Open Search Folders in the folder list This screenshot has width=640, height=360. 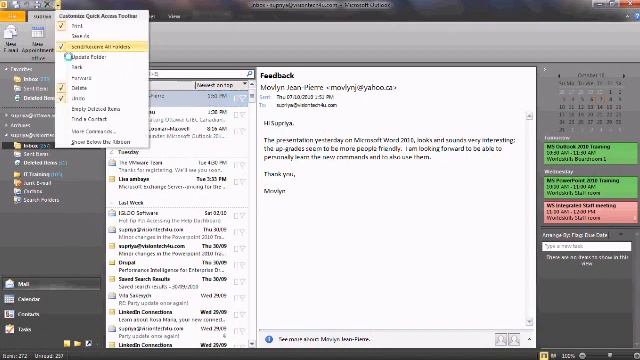pos(41,200)
